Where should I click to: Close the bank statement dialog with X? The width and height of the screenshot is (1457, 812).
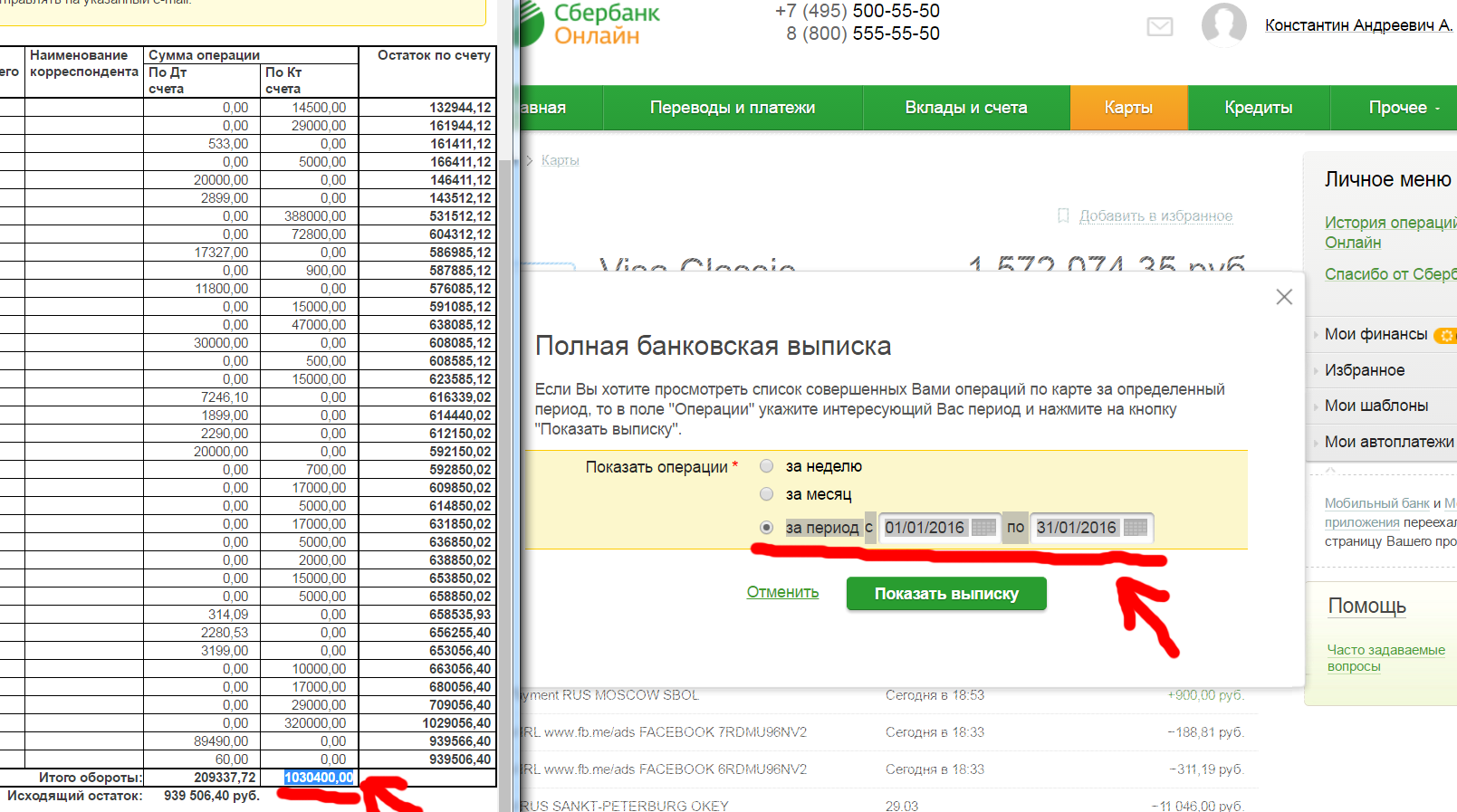pos(1284,297)
